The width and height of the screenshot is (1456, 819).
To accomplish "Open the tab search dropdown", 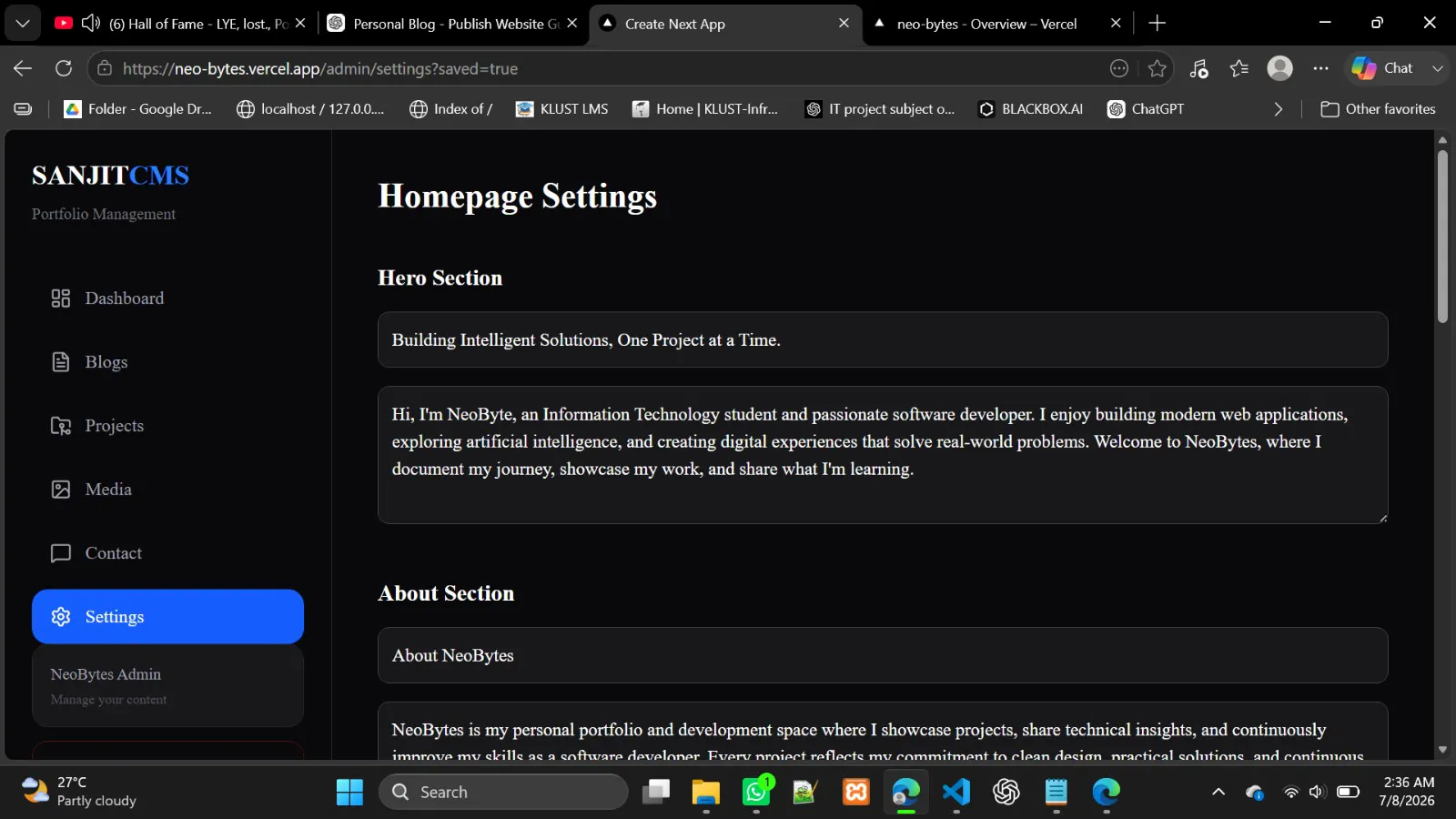I will pos(23,24).
